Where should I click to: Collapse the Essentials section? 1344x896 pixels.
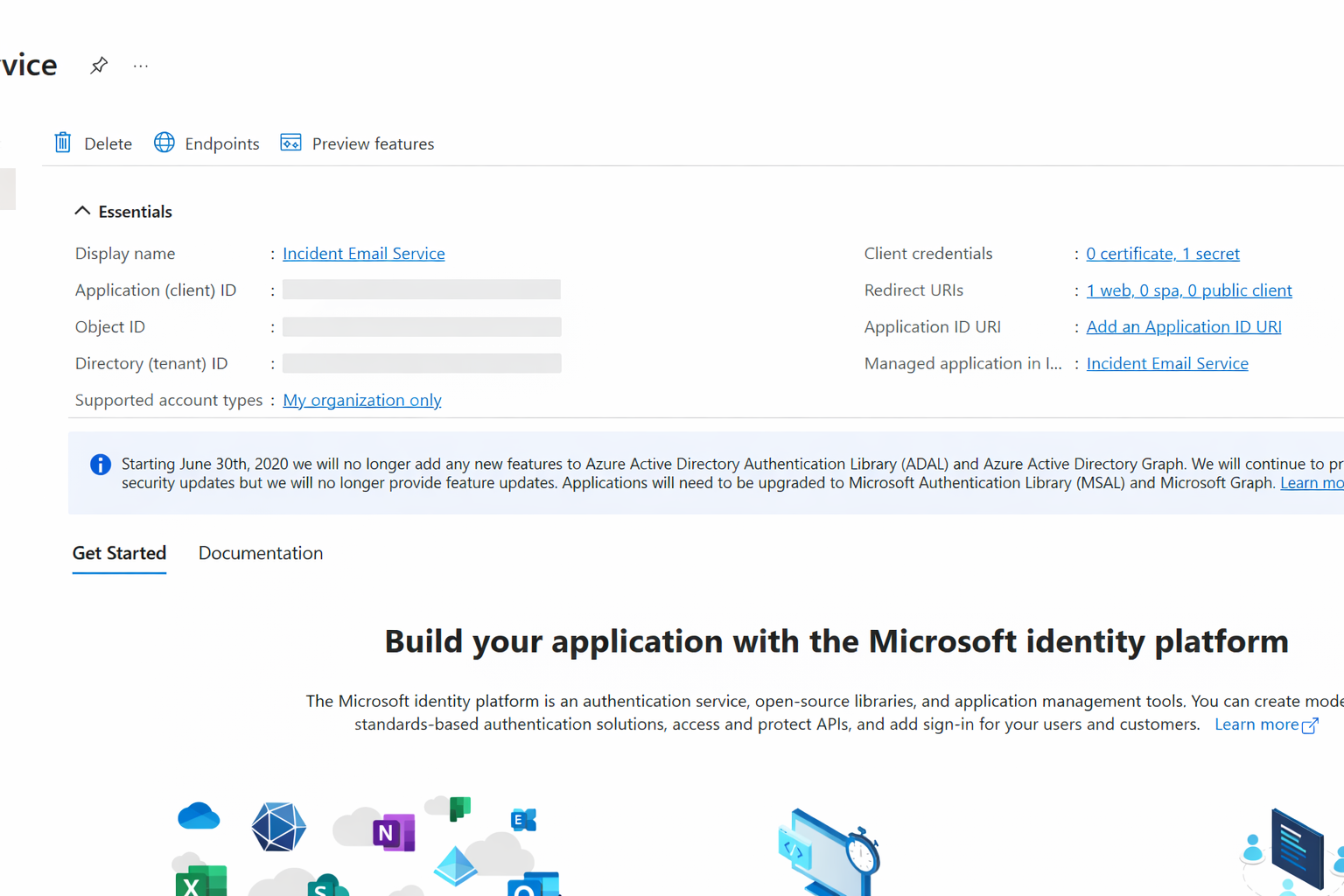pos(82,211)
